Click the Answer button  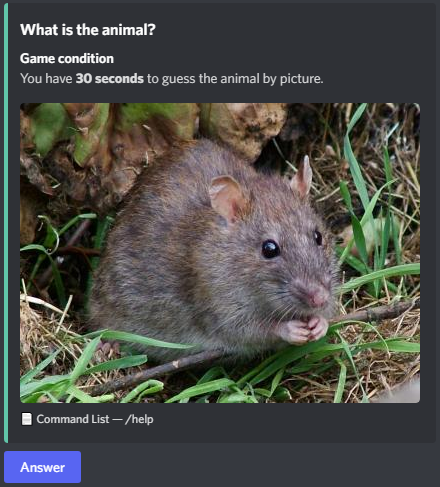pyautogui.click(x=42, y=467)
